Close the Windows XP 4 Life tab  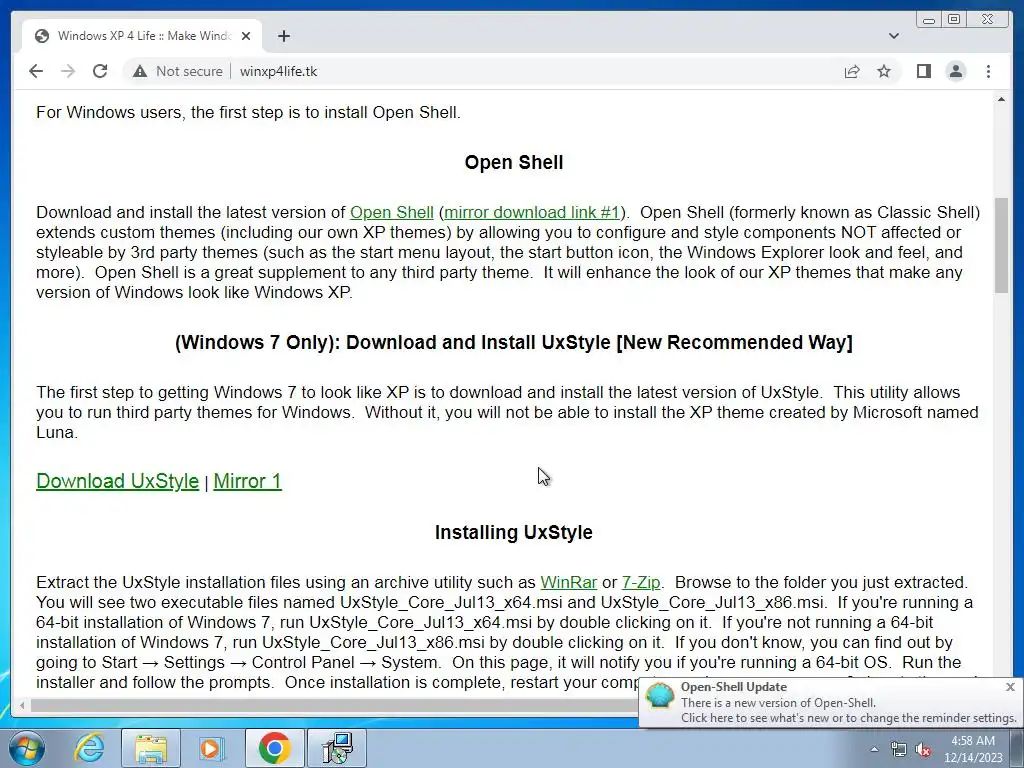click(246, 36)
